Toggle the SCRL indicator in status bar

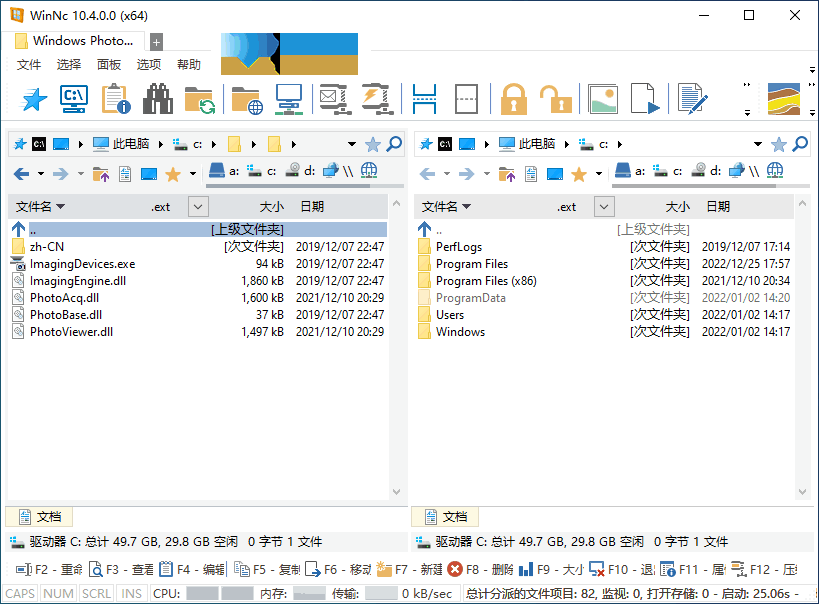(x=97, y=594)
